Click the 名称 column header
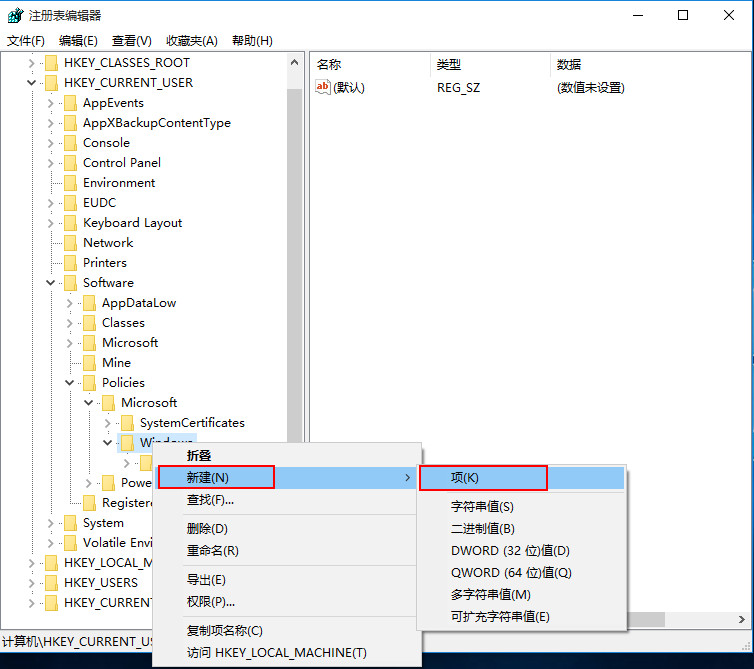The width and height of the screenshot is (754, 669). coord(370,64)
